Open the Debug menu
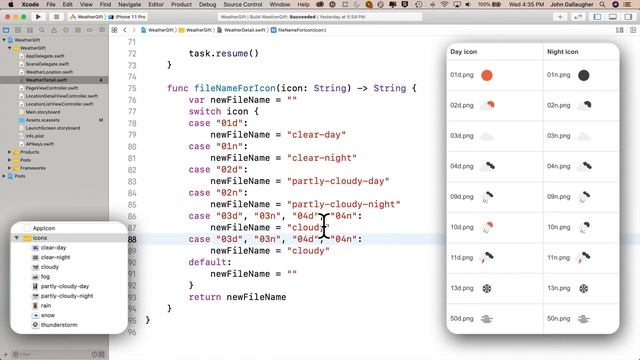The width and height of the screenshot is (640, 360). (207, 4)
